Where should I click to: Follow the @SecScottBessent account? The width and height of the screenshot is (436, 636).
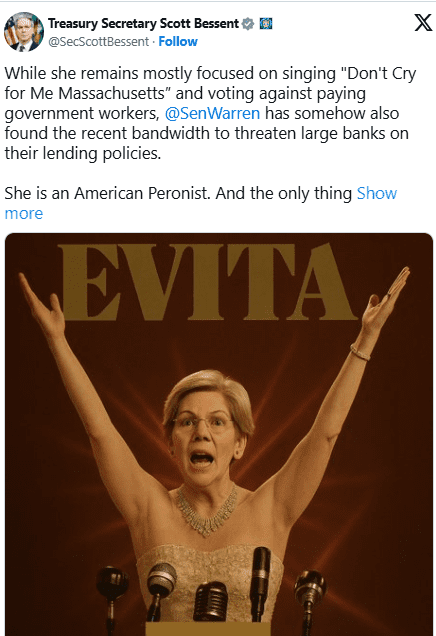click(178, 41)
